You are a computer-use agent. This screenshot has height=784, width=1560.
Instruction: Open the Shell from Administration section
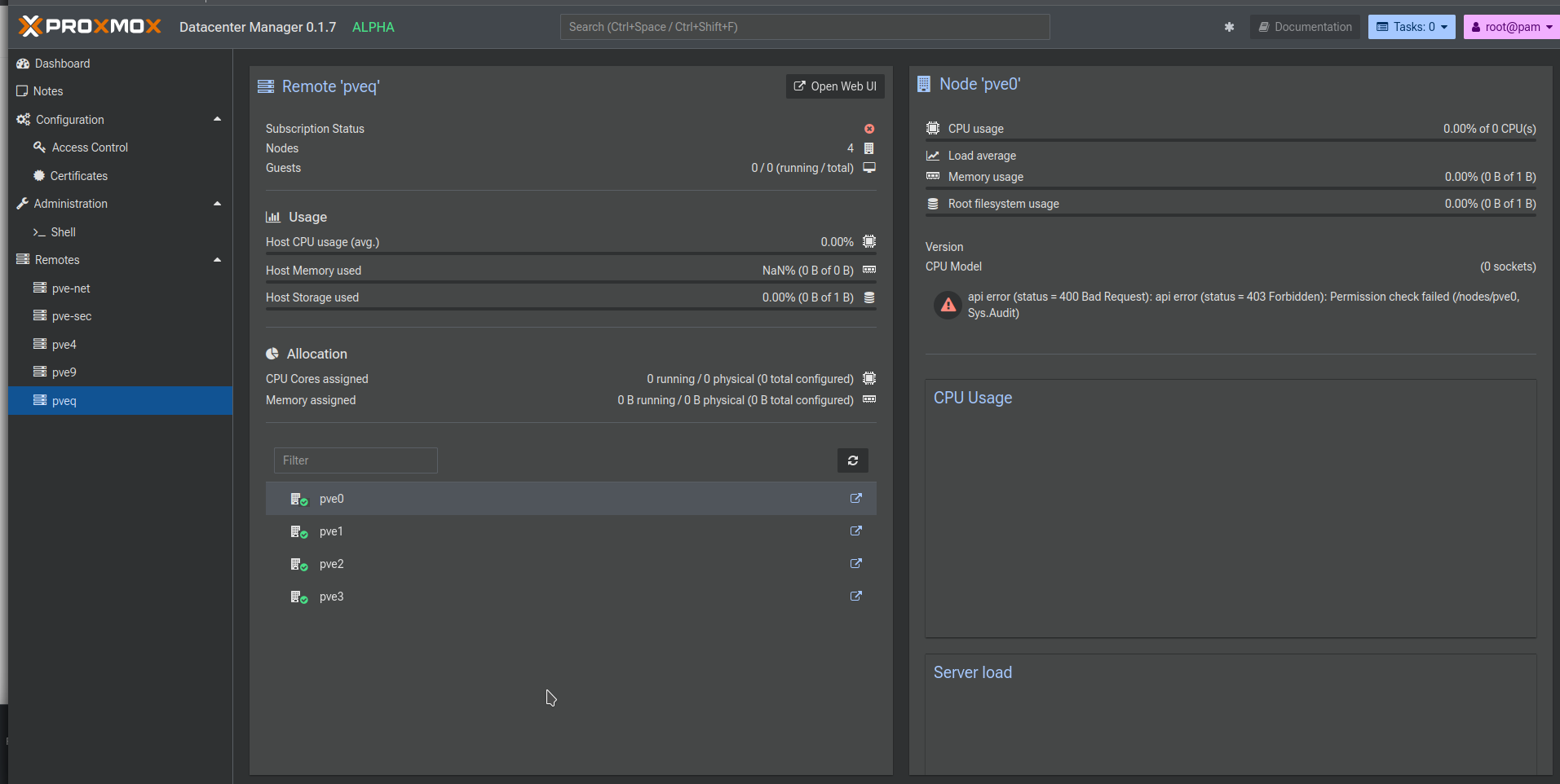pyautogui.click(x=61, y=231)
